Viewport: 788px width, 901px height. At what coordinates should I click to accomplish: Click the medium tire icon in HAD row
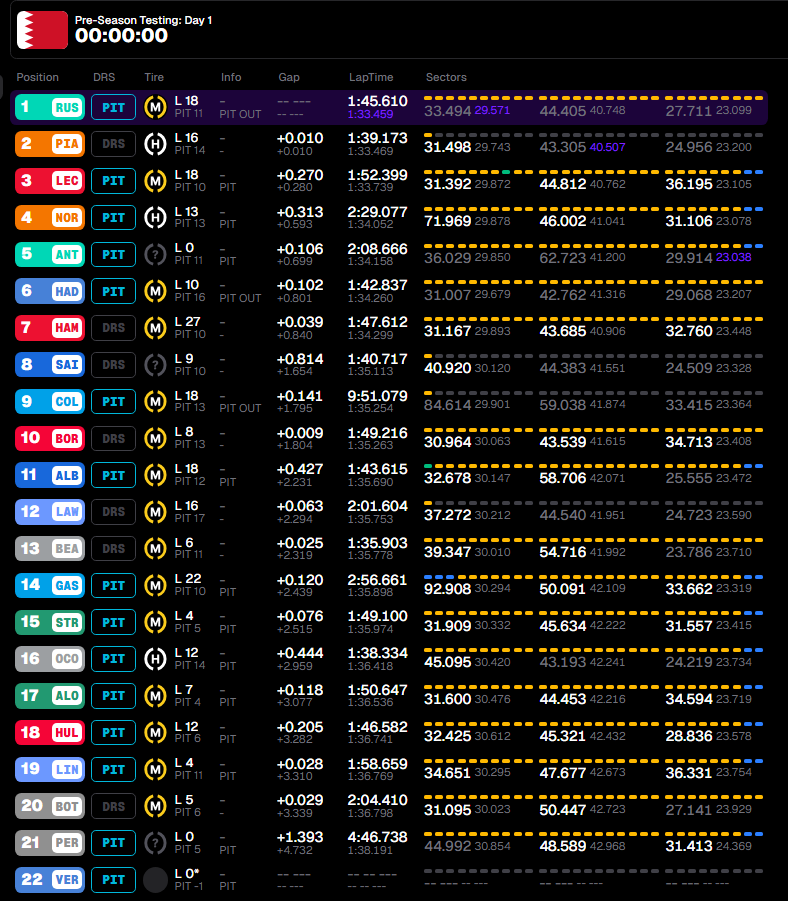pos(155,291)
